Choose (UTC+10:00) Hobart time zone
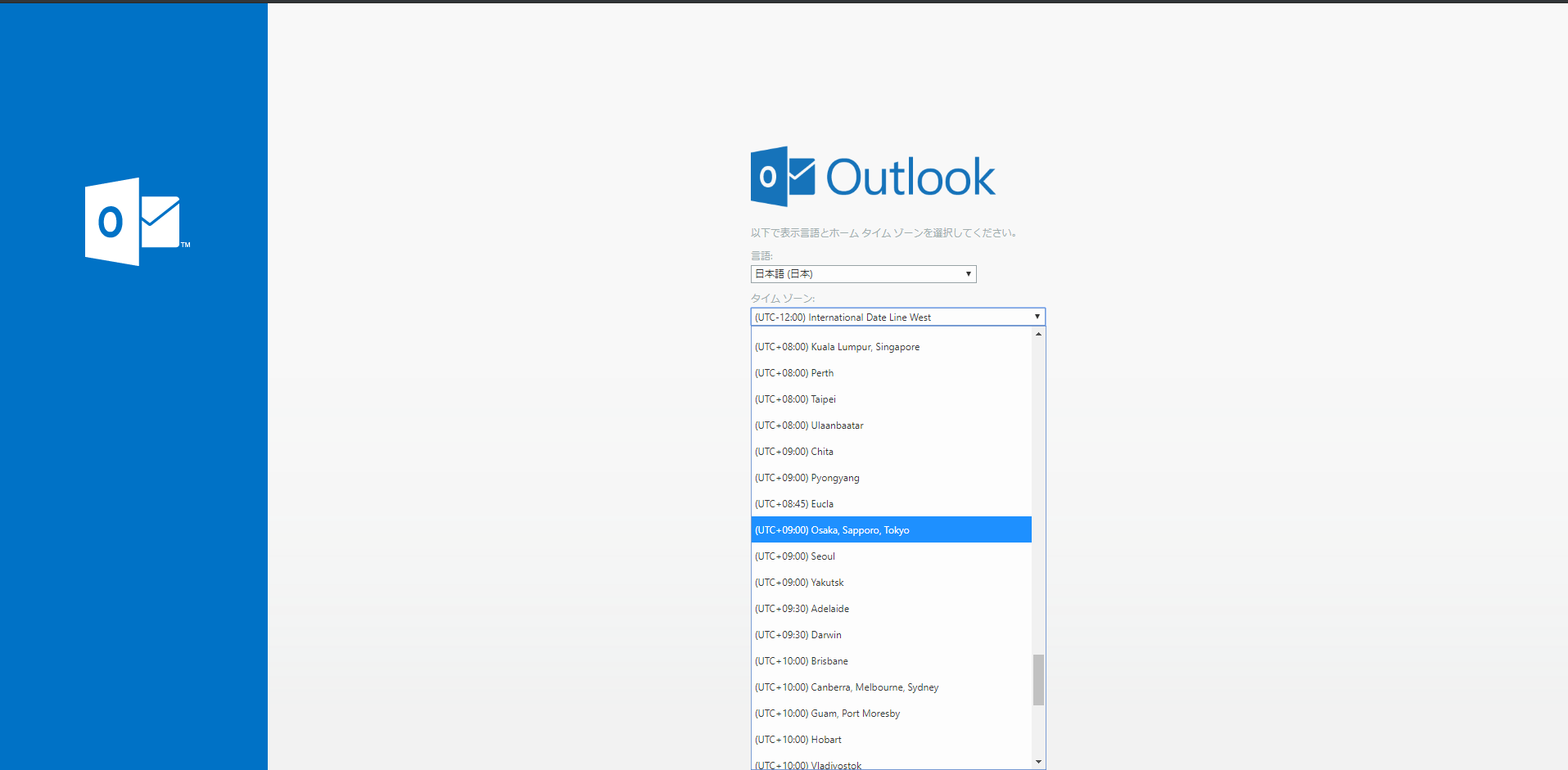Screen dimensions: 1568x770 891,740
